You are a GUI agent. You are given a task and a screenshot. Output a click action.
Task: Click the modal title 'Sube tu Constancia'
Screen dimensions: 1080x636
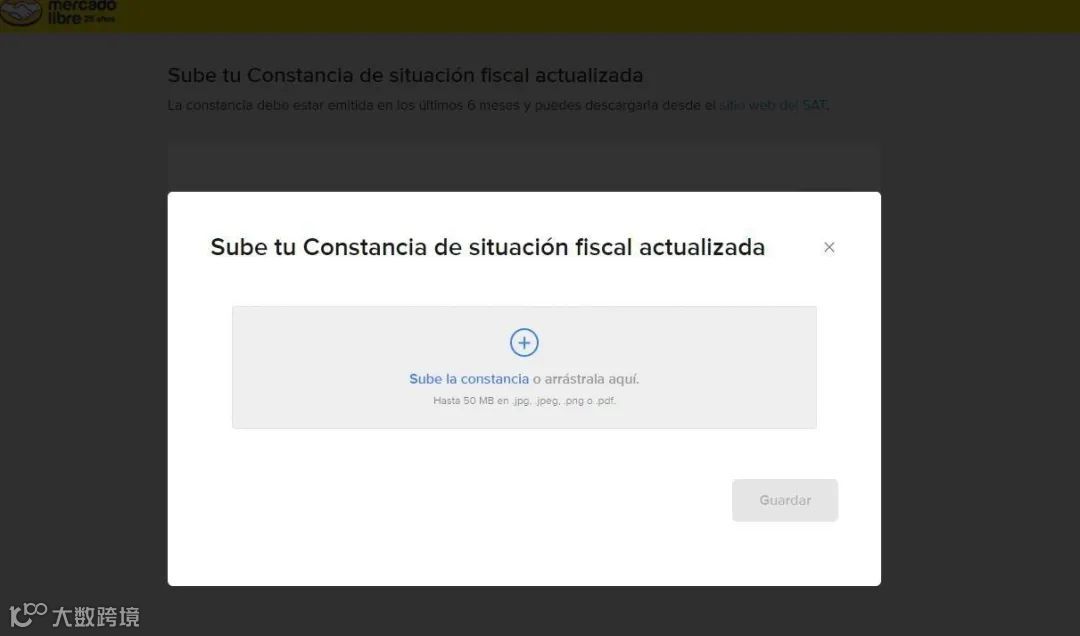(x=488, y=247)
